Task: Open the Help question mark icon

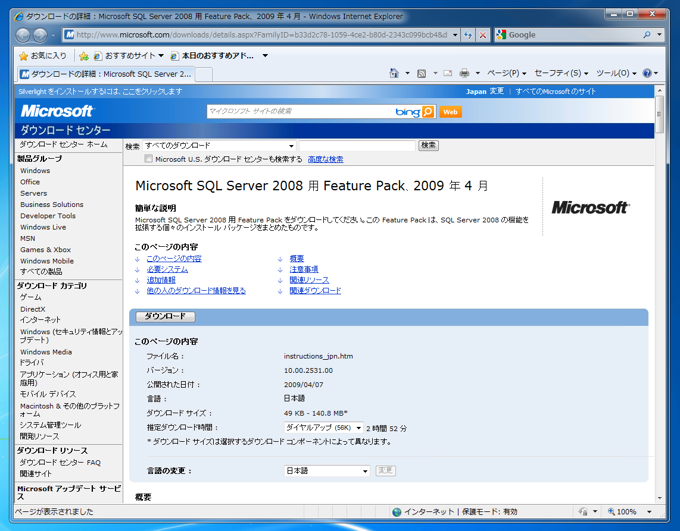Action: [x=647, y=73]
